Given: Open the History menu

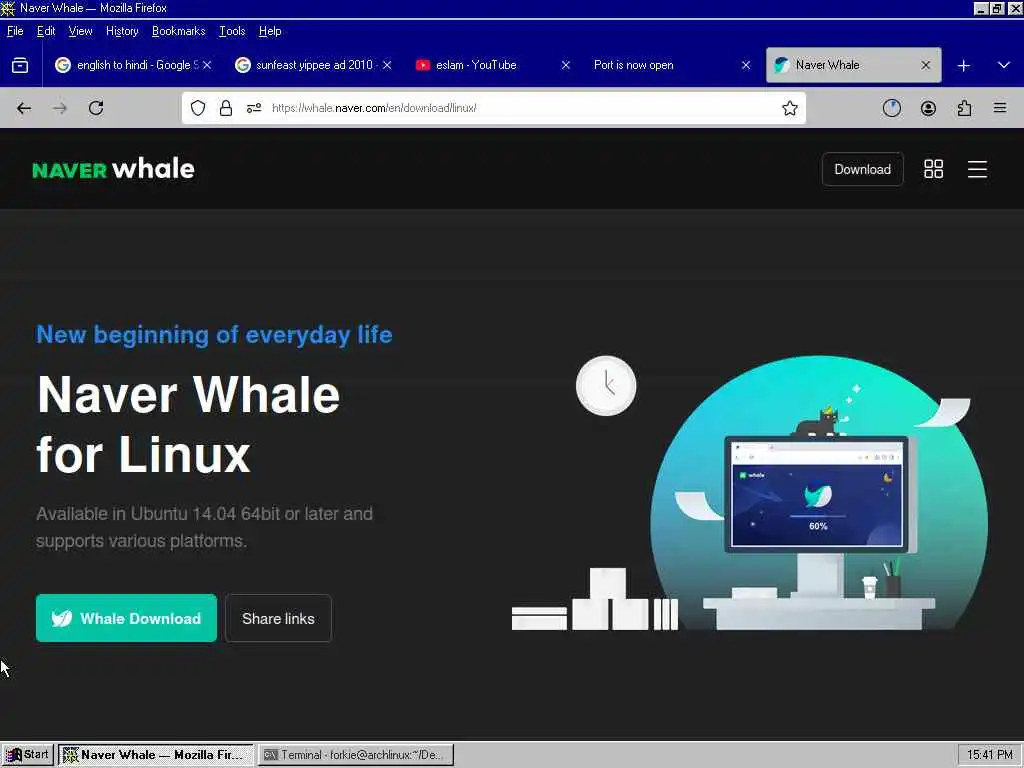Looking at the screenshot, I should [x=122, y=31].
